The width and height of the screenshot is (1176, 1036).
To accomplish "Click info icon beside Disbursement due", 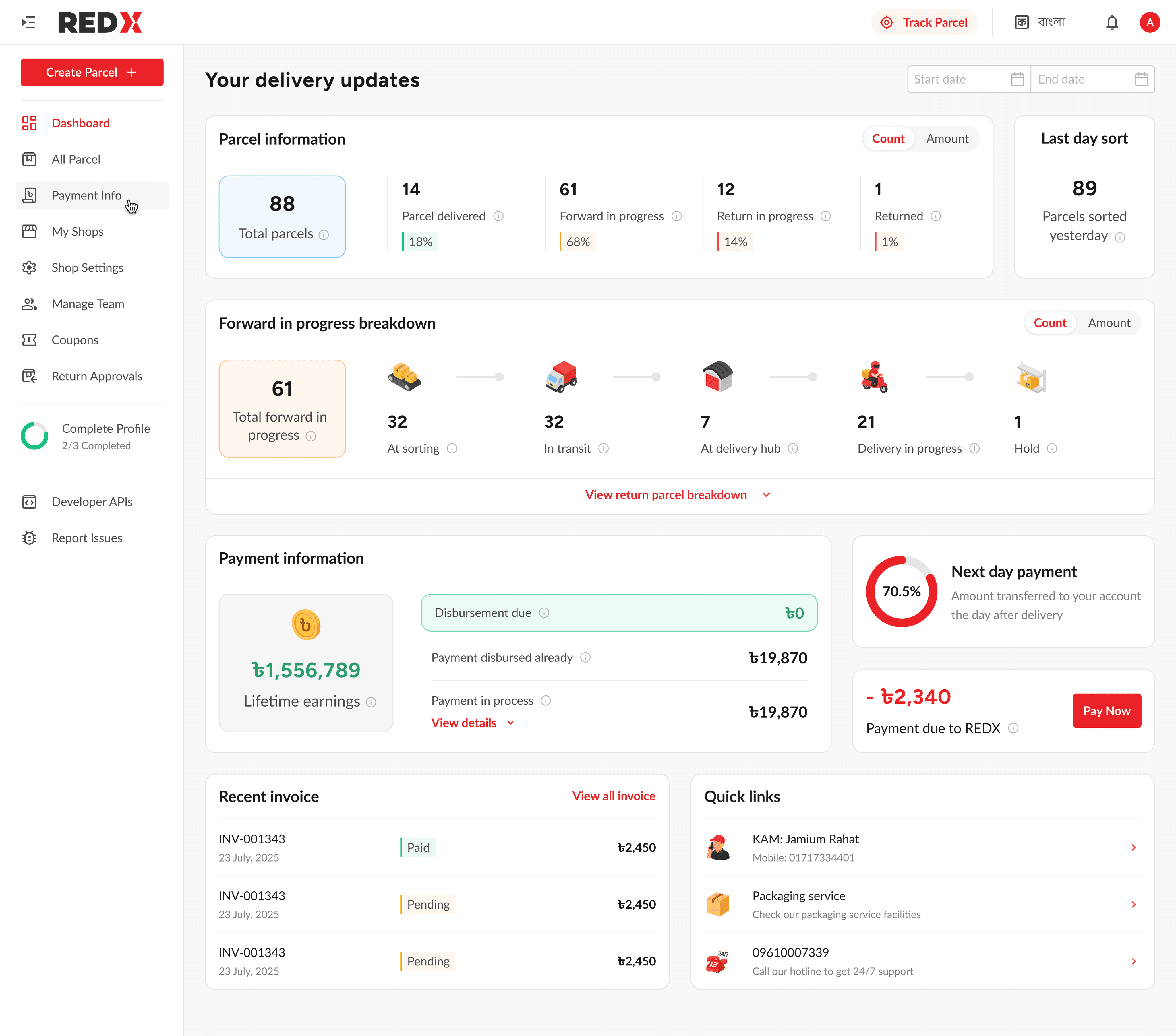I will click(x=544, y=613).
